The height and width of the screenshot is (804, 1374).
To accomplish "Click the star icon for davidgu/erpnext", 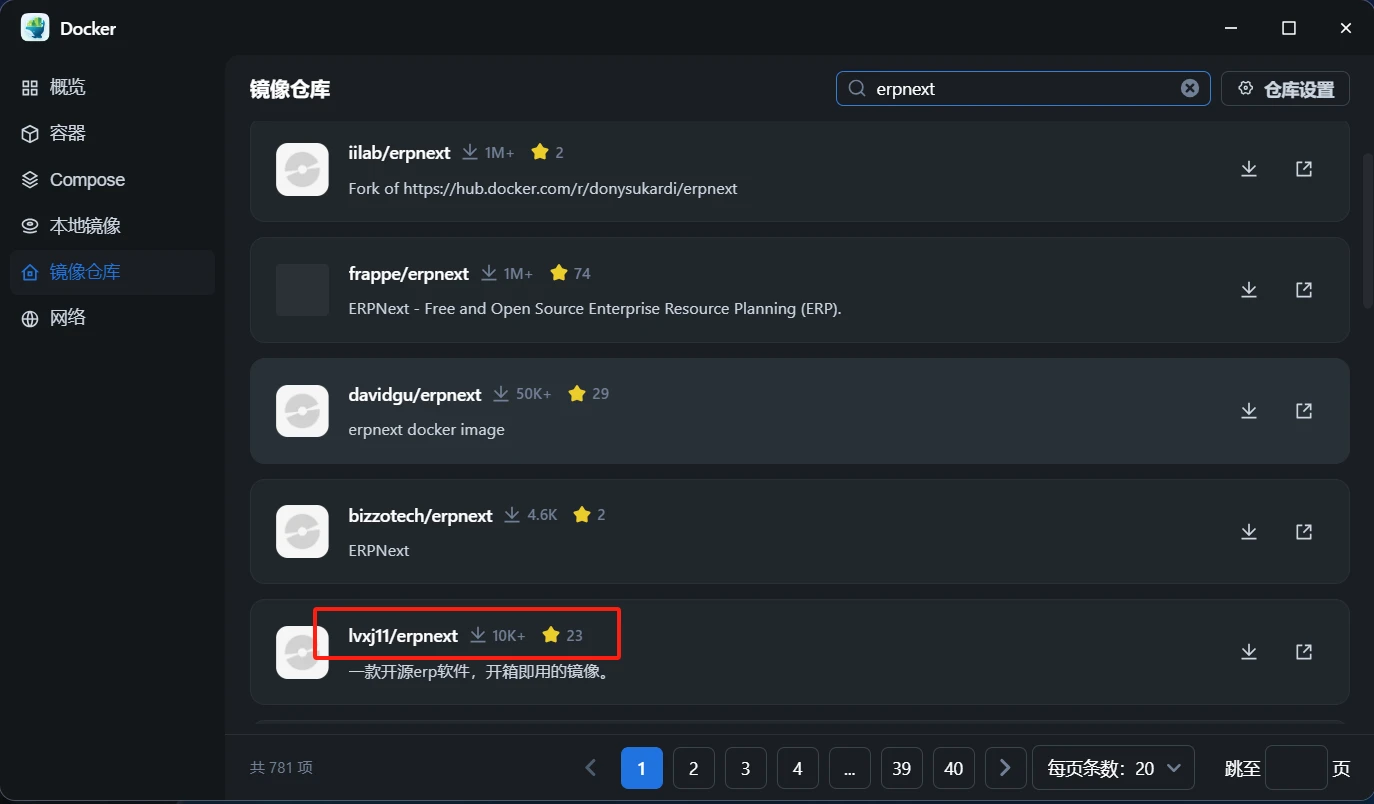I will coord(577,394).
